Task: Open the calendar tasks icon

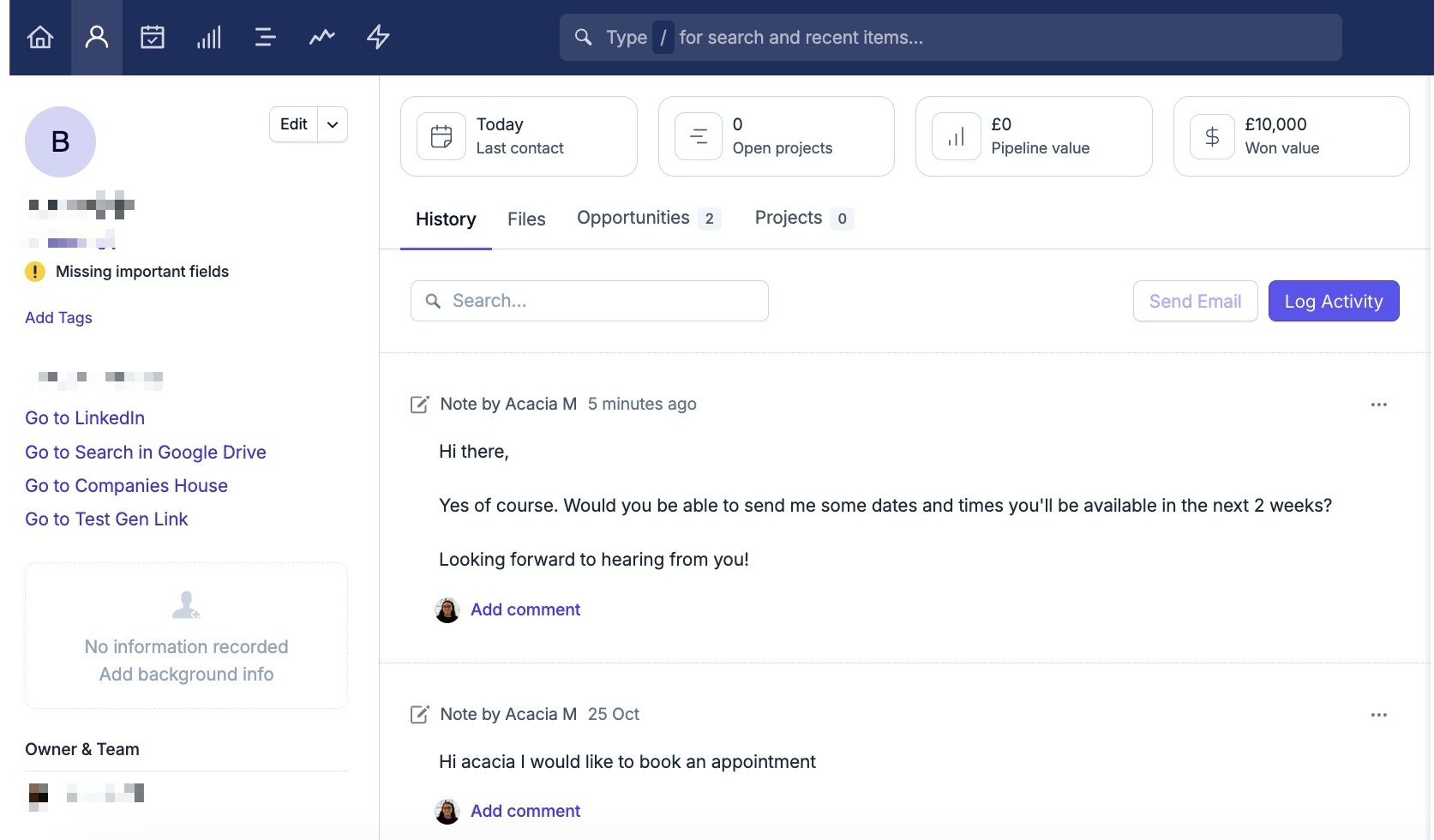Action: pos(153,38)
